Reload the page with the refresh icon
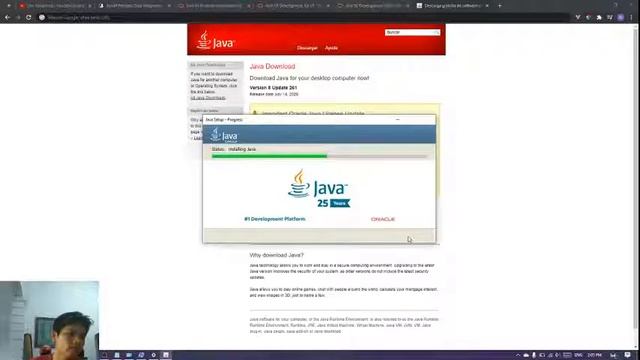Viewport: 640px width, 360px height. [29, 18]
